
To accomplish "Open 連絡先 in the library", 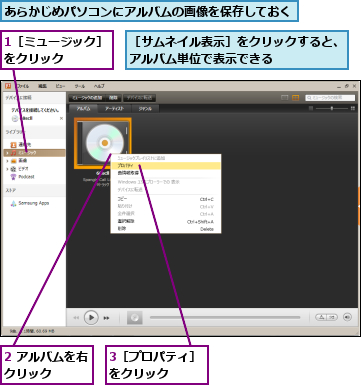I will [x=25, y=145].
